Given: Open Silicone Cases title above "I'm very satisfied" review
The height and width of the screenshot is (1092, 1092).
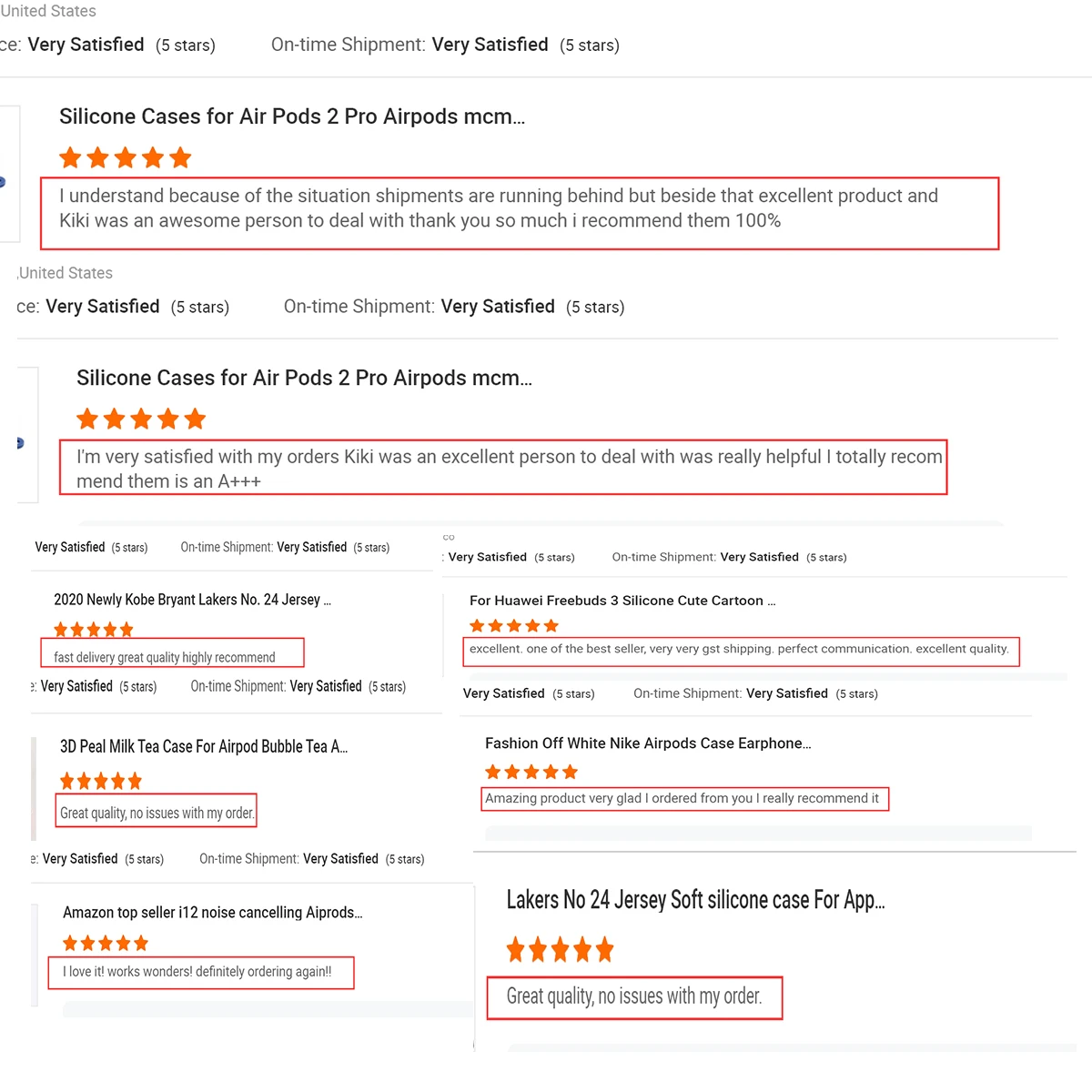Looking at the screenshot, I should (x=304, y=379).
